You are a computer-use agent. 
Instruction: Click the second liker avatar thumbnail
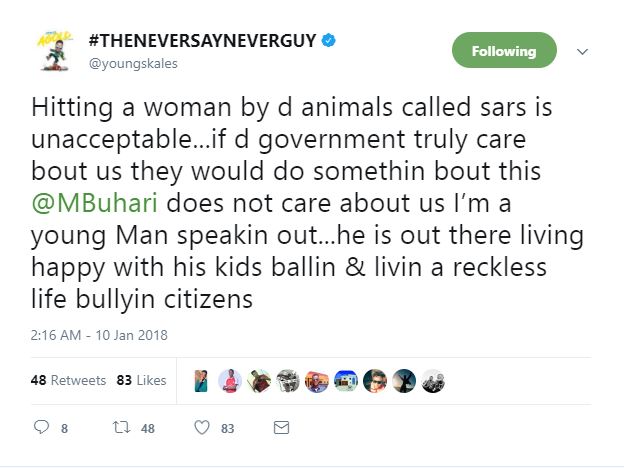(x=231, y=381)
